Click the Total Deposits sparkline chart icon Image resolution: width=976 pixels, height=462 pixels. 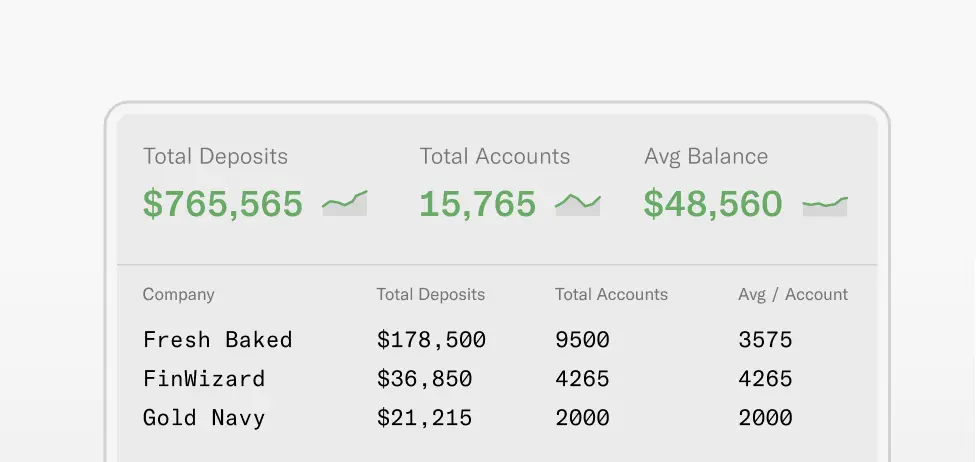(x=345, y=203)
